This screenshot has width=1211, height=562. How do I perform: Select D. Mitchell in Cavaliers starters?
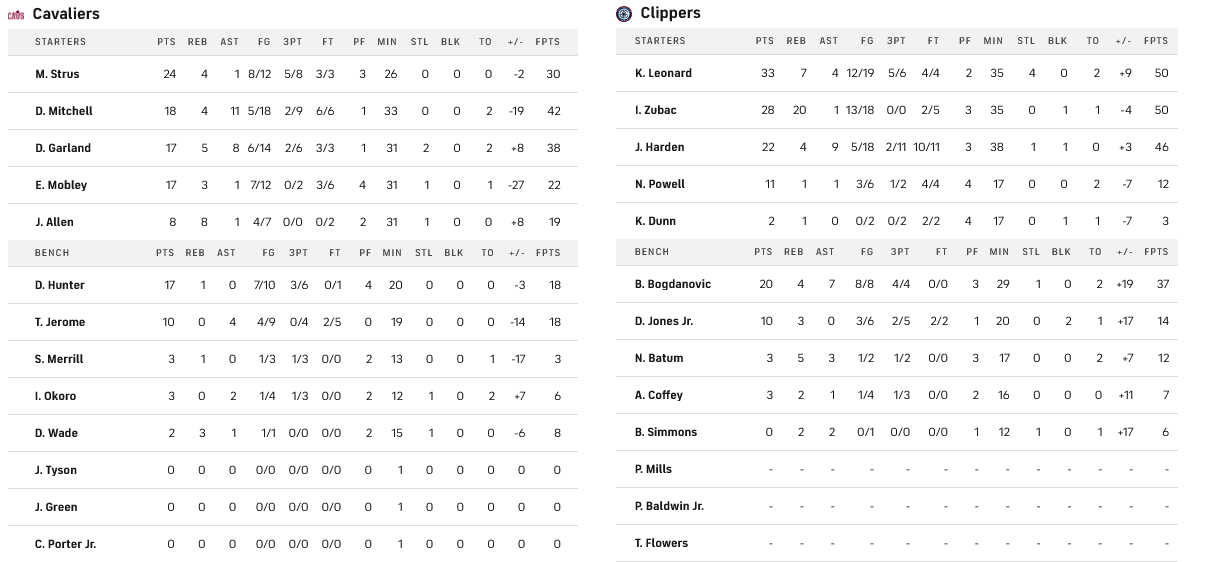64,111
